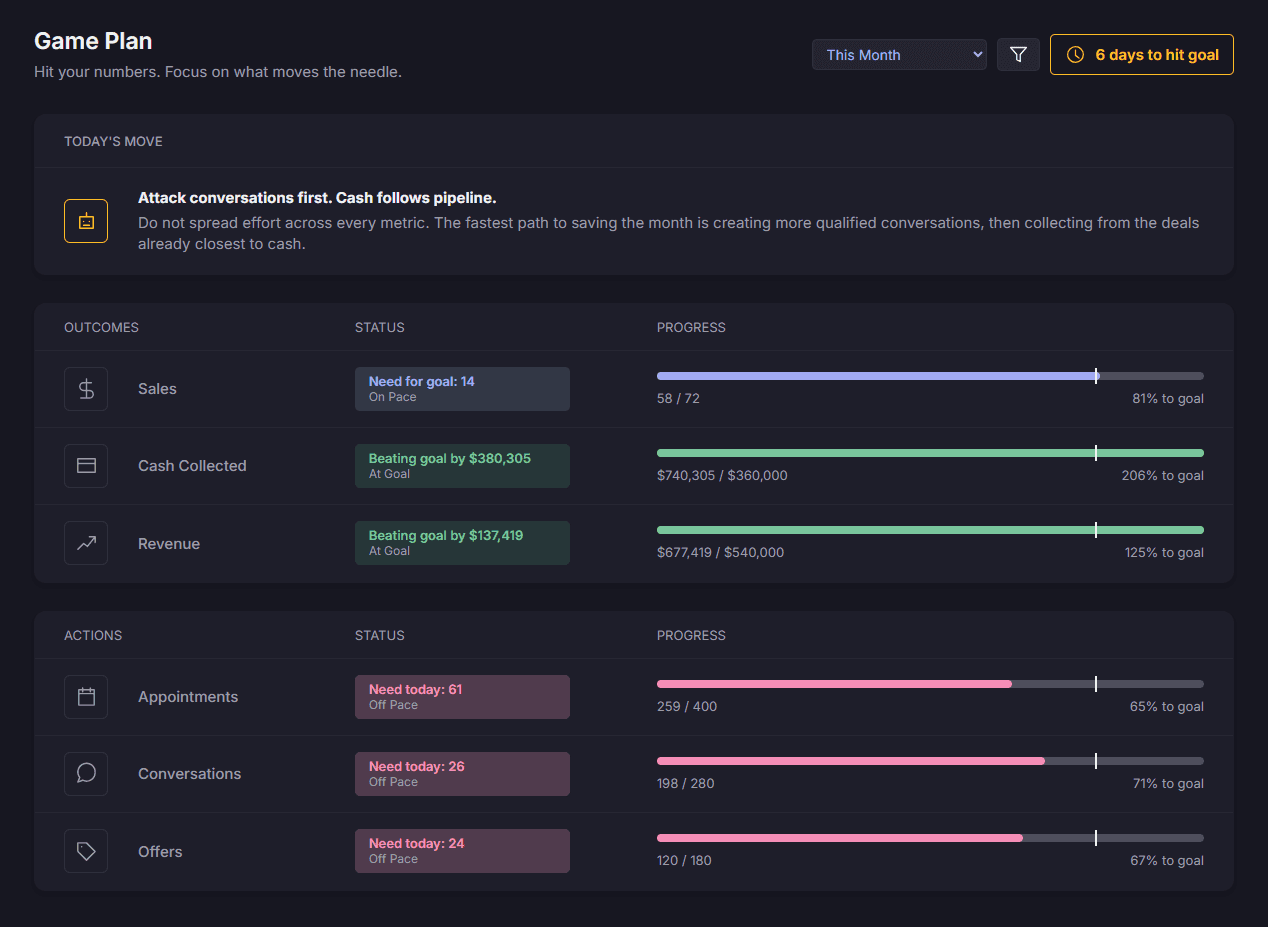The image size is (1268, 927).
Task: Click the '$740,305 / $360,000' value
Action: [722, 476]
